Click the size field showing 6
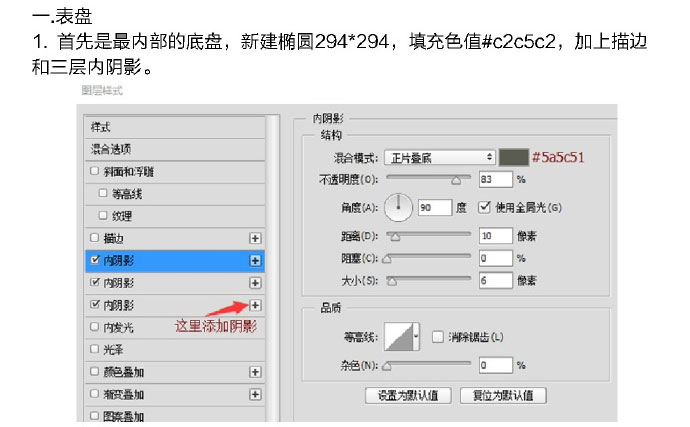This screenshot has height=427, width=690. coord(496,280)
